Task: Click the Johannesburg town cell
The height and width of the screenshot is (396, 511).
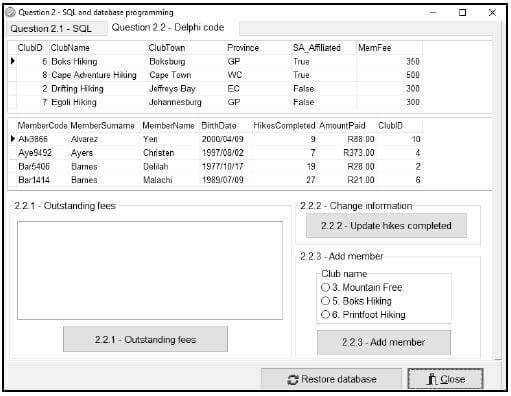Action: pyautogui.click(x=186, y=102)
